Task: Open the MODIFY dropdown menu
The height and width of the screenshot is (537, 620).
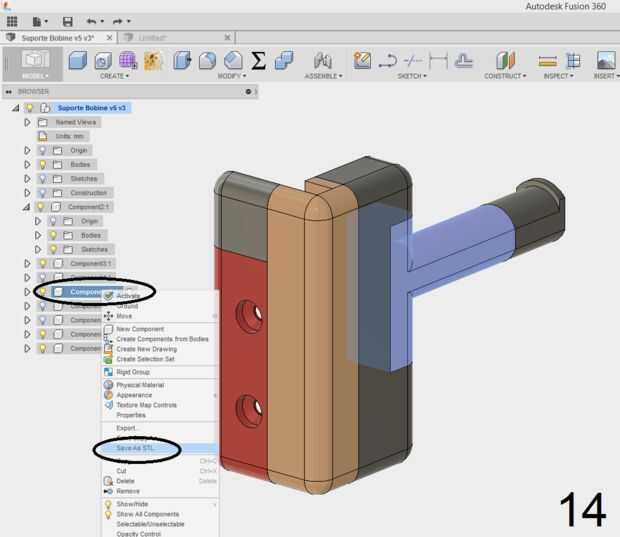Action: pos(232,76)
